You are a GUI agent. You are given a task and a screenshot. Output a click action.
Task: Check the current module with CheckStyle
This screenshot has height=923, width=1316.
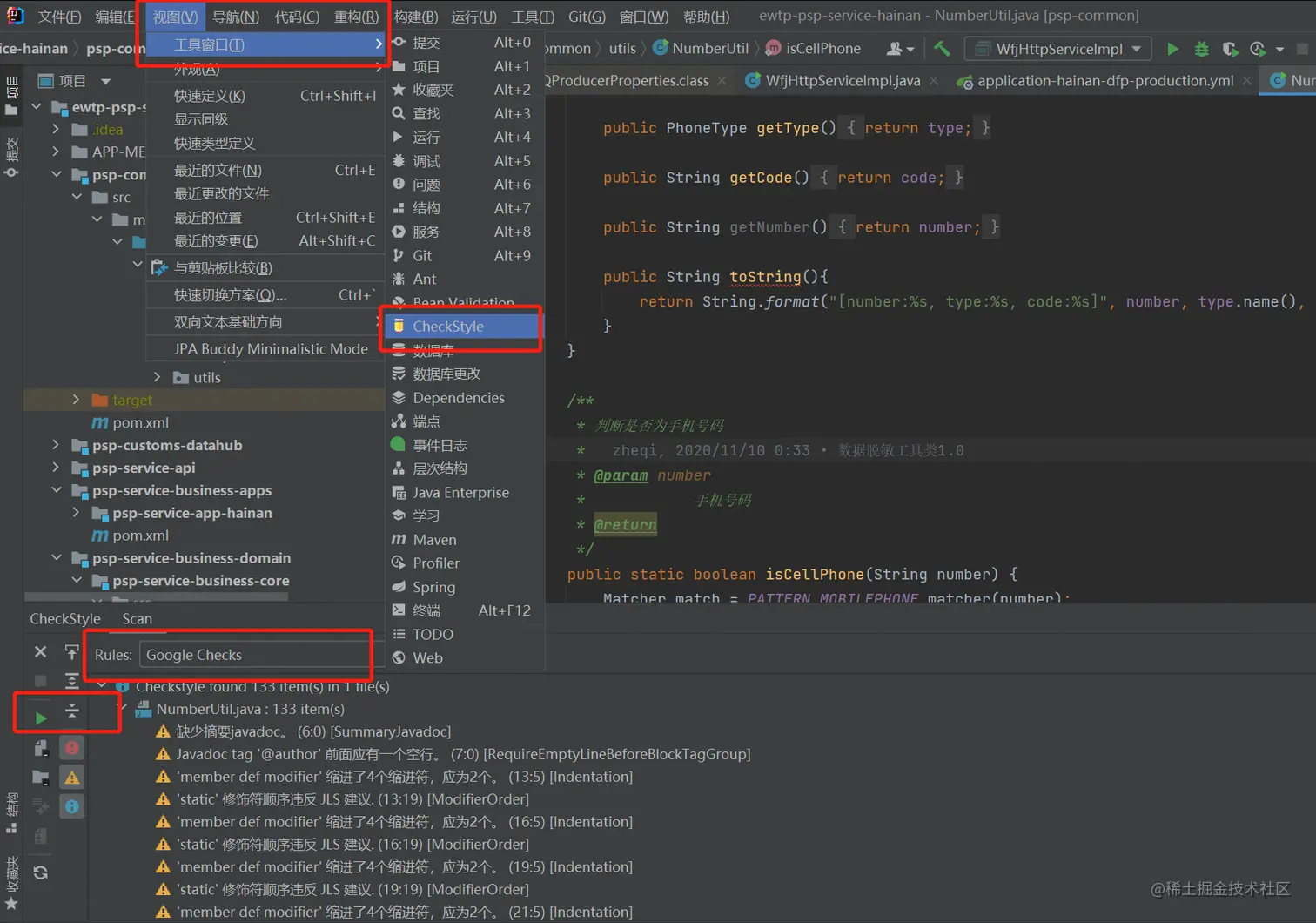(41, 747)
